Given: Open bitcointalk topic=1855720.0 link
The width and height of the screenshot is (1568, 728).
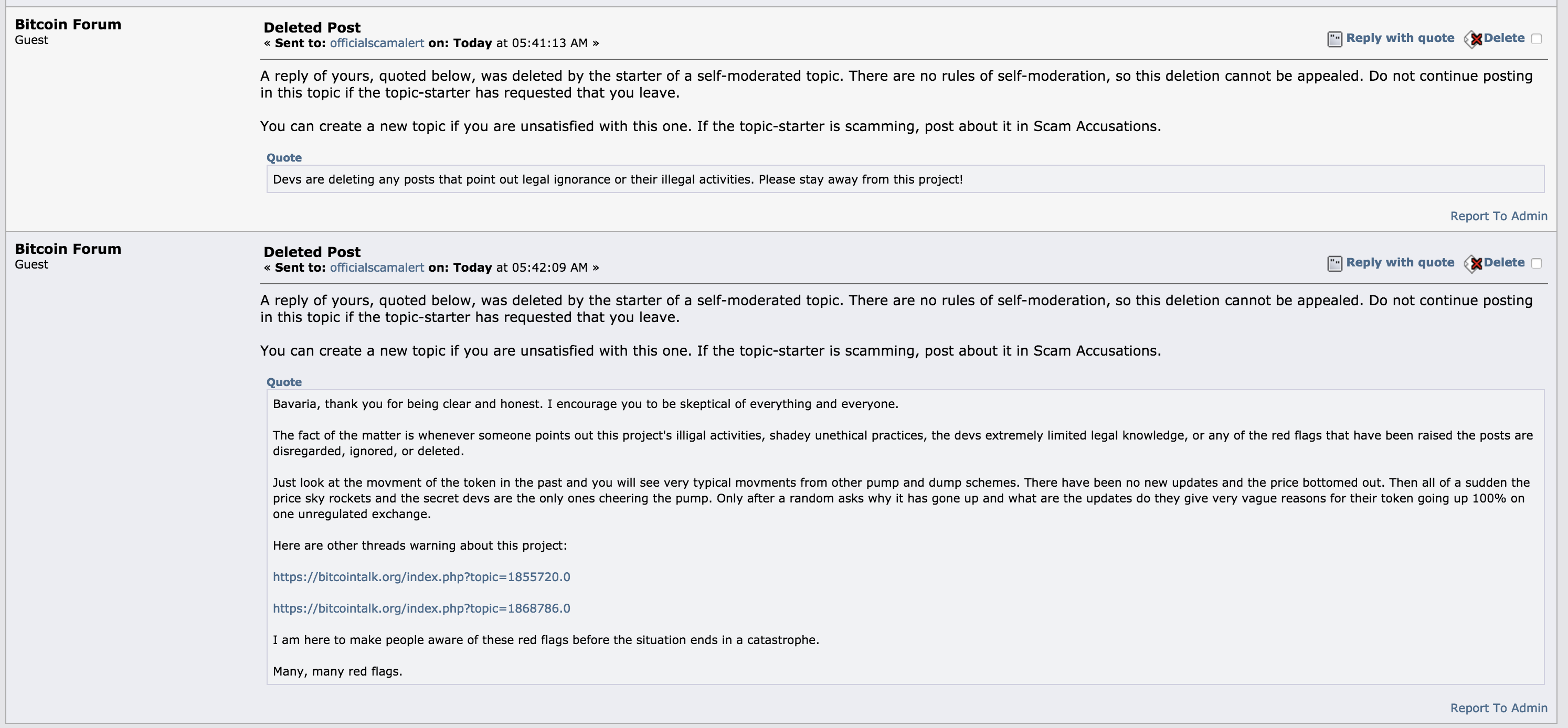Looking at the screenshot, I should click(421, 577).
